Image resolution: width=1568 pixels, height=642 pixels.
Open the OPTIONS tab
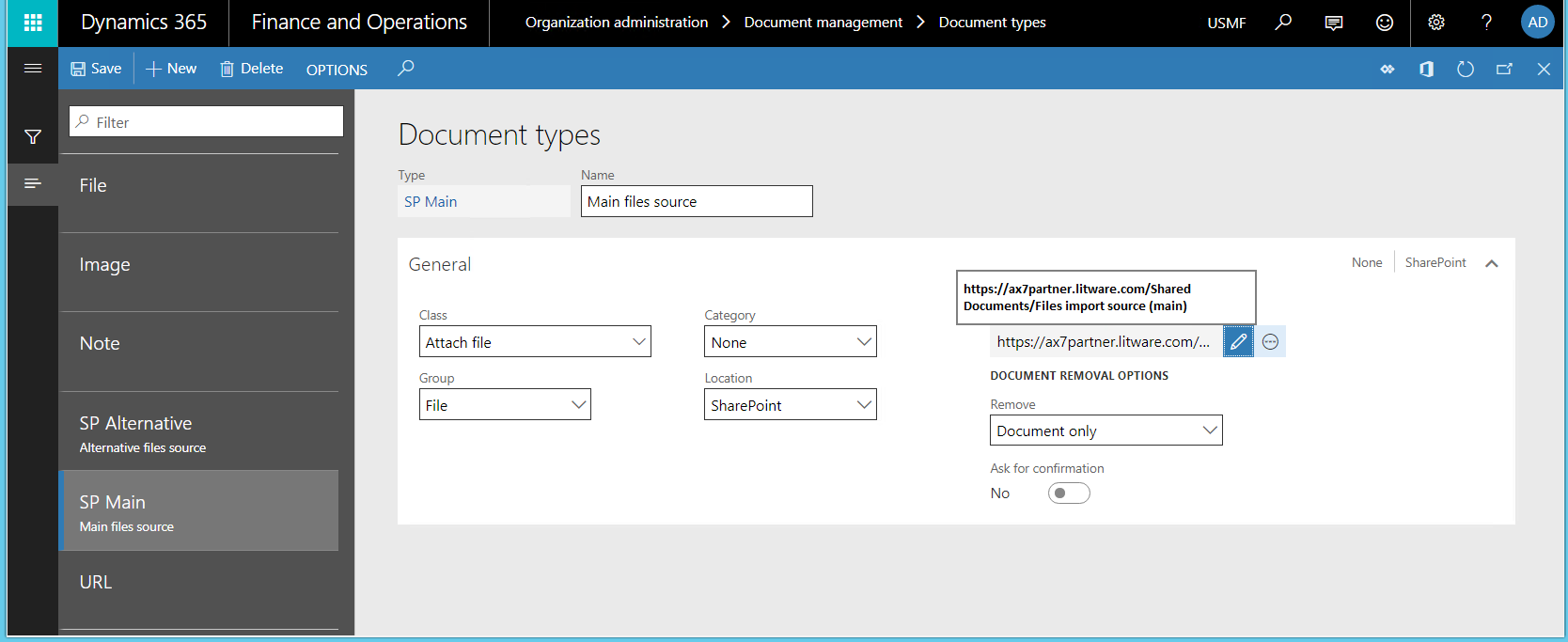337,70
